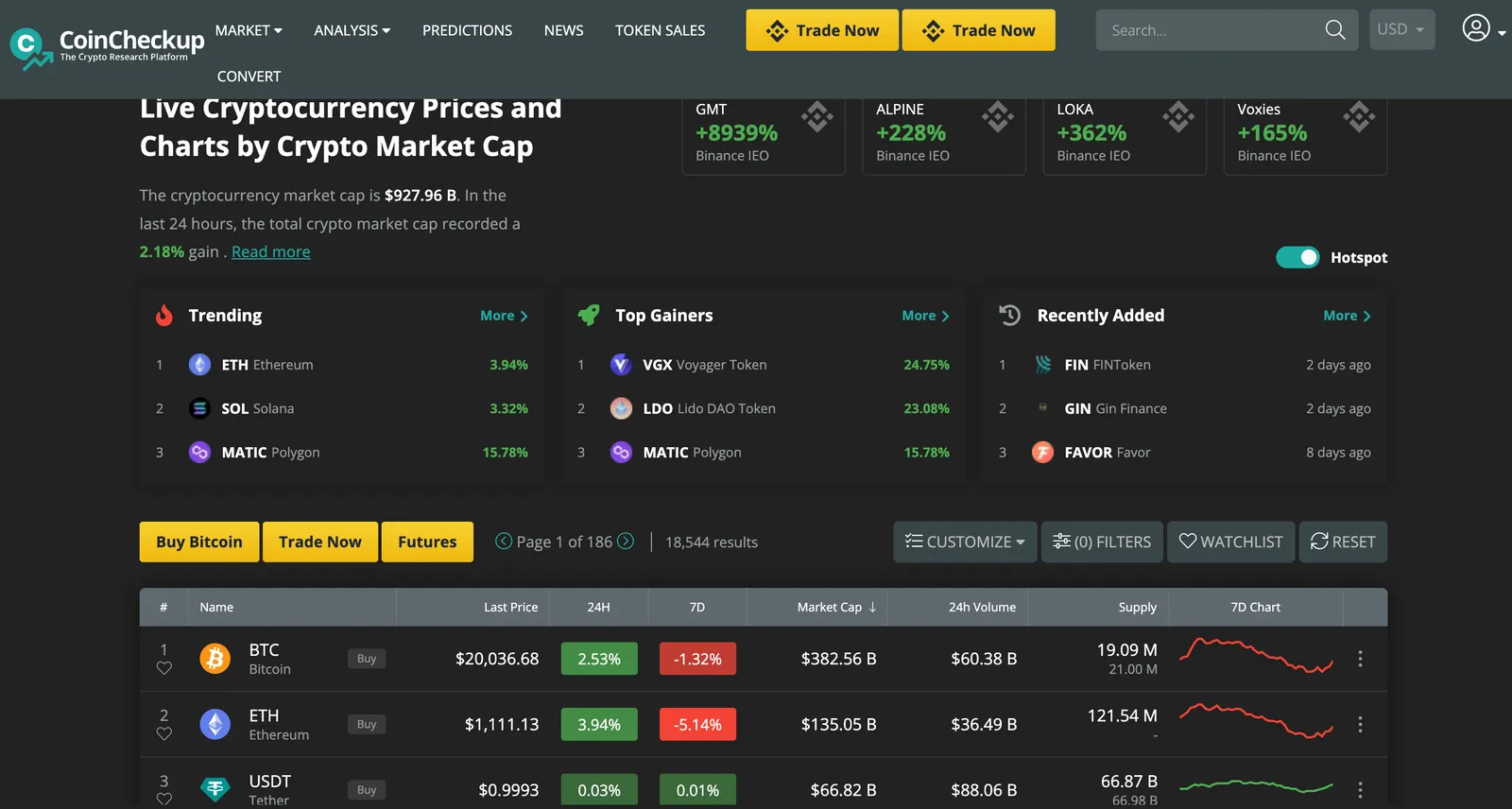
Task: Open the WATCHLIST button
Action: [1230, 542]
